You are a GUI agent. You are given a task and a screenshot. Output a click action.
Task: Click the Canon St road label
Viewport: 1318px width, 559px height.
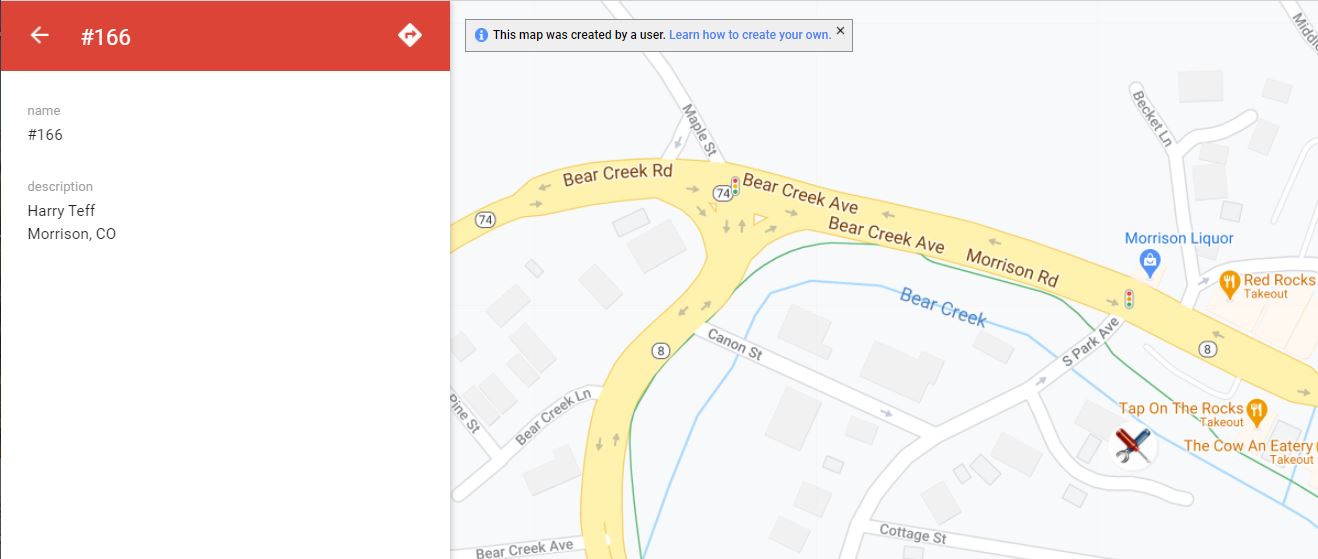(x=734, y=344)
